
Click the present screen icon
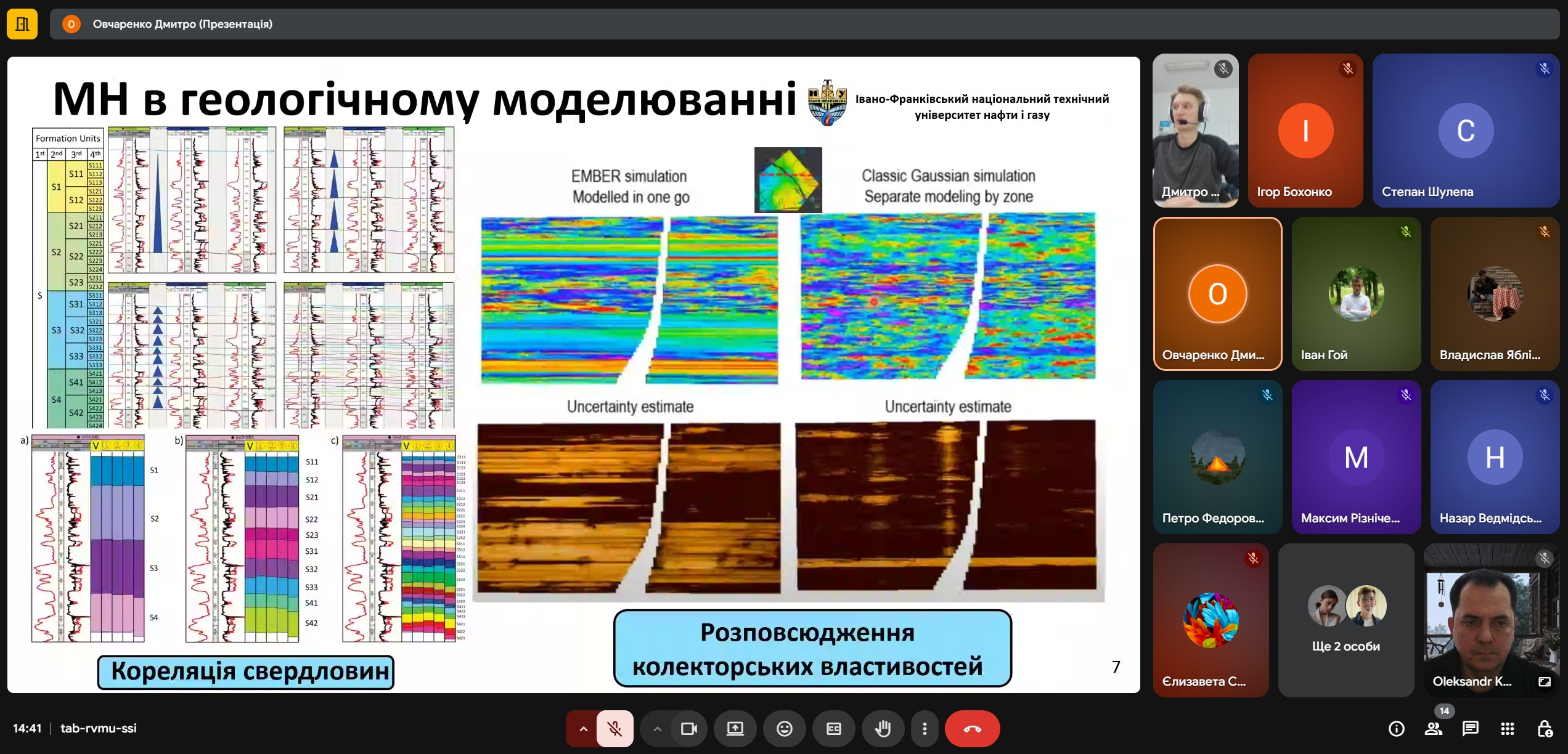click(735, 729)
